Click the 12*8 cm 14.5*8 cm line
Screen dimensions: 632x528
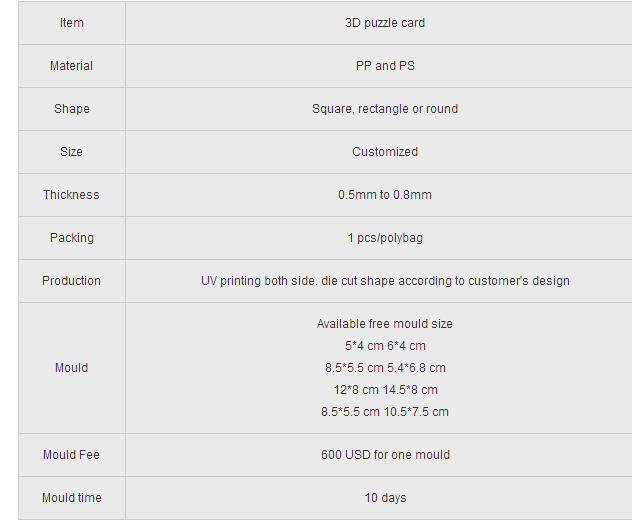pyautogui.click(x=385, y=390)
